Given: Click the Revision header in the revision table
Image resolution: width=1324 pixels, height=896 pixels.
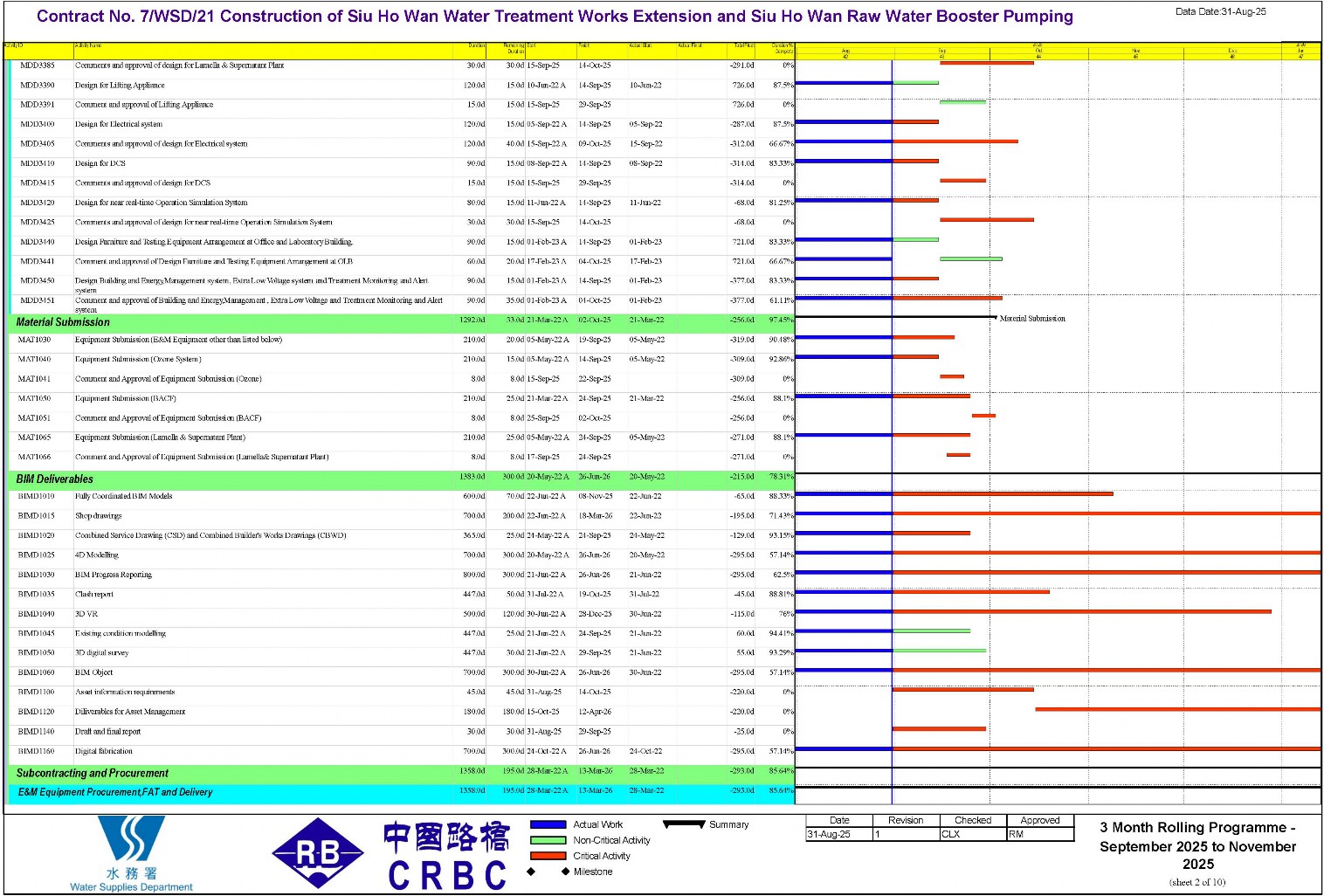Looking at the screenshot, I should [906, 820].
